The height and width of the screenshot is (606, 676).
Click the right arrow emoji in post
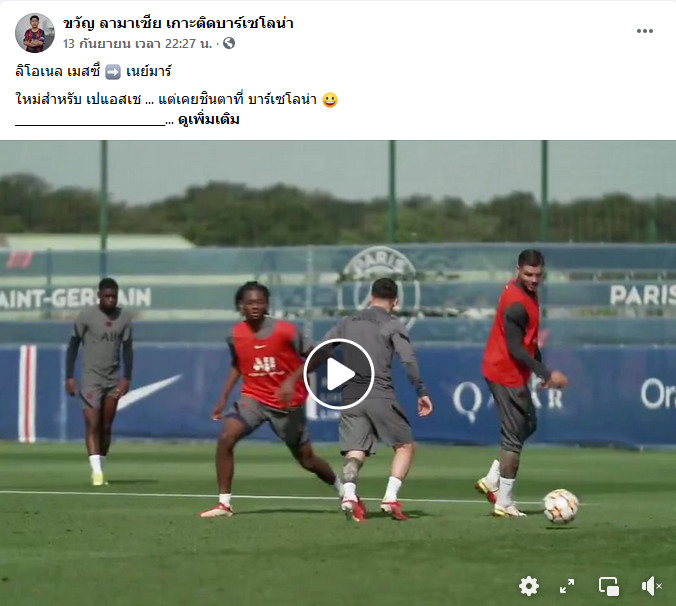tap(113, 72)
